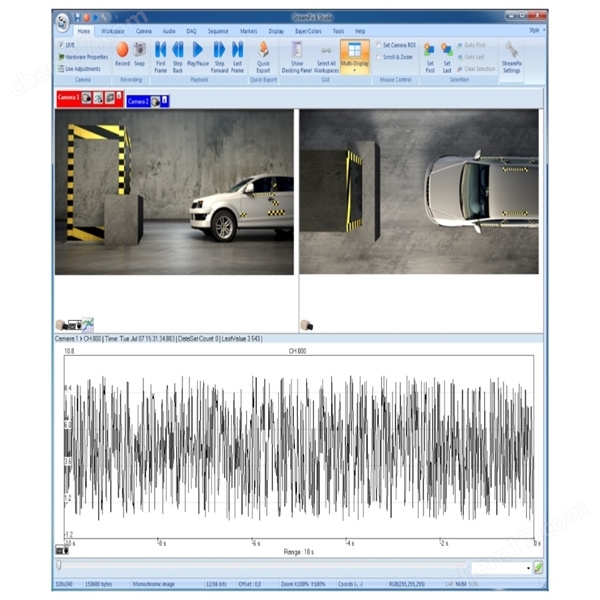
Task: Click the Camera 2 top-view crash image
Action: [419, 191]
